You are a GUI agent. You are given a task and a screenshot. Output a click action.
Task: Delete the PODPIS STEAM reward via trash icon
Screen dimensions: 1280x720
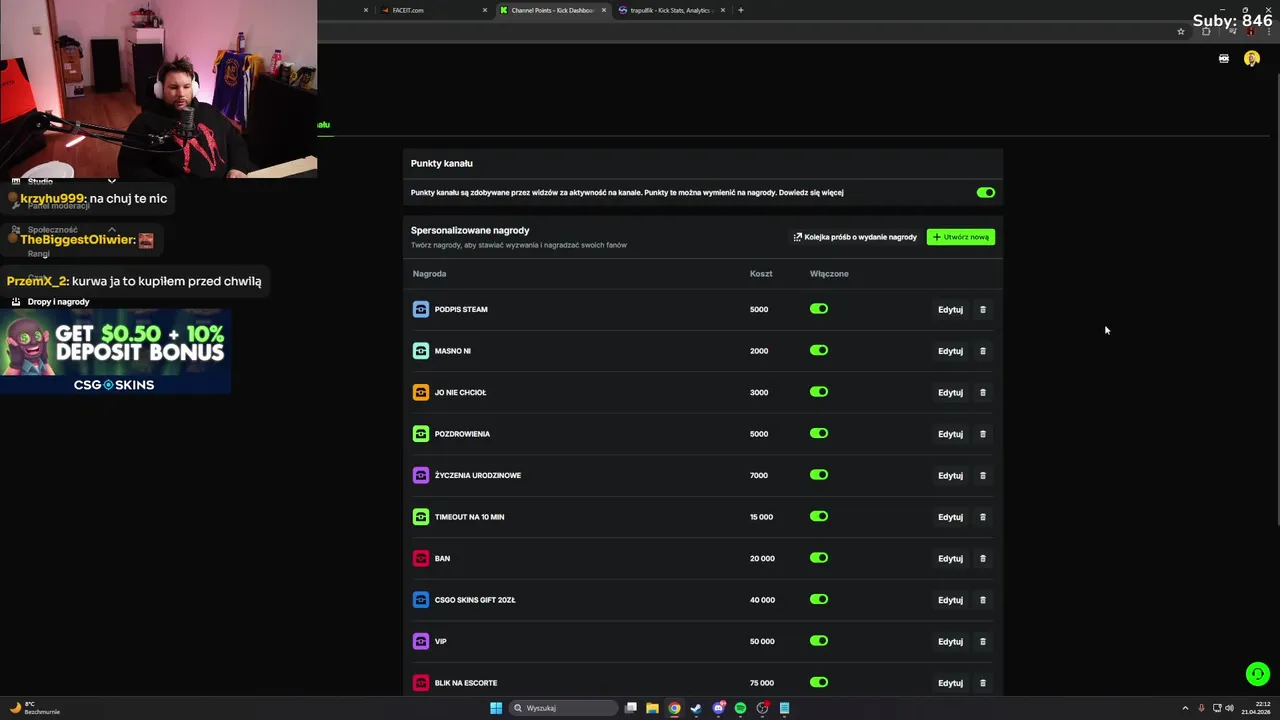tap(983, 309)
